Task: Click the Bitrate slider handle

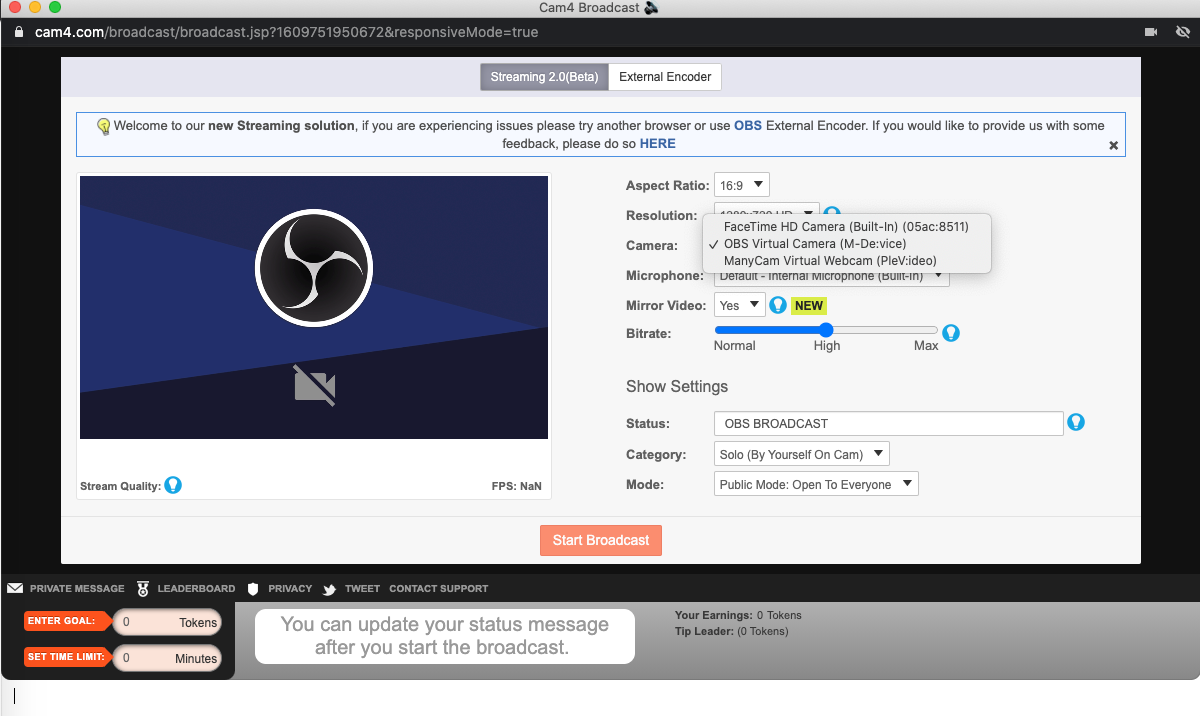Action: point(826,330)
